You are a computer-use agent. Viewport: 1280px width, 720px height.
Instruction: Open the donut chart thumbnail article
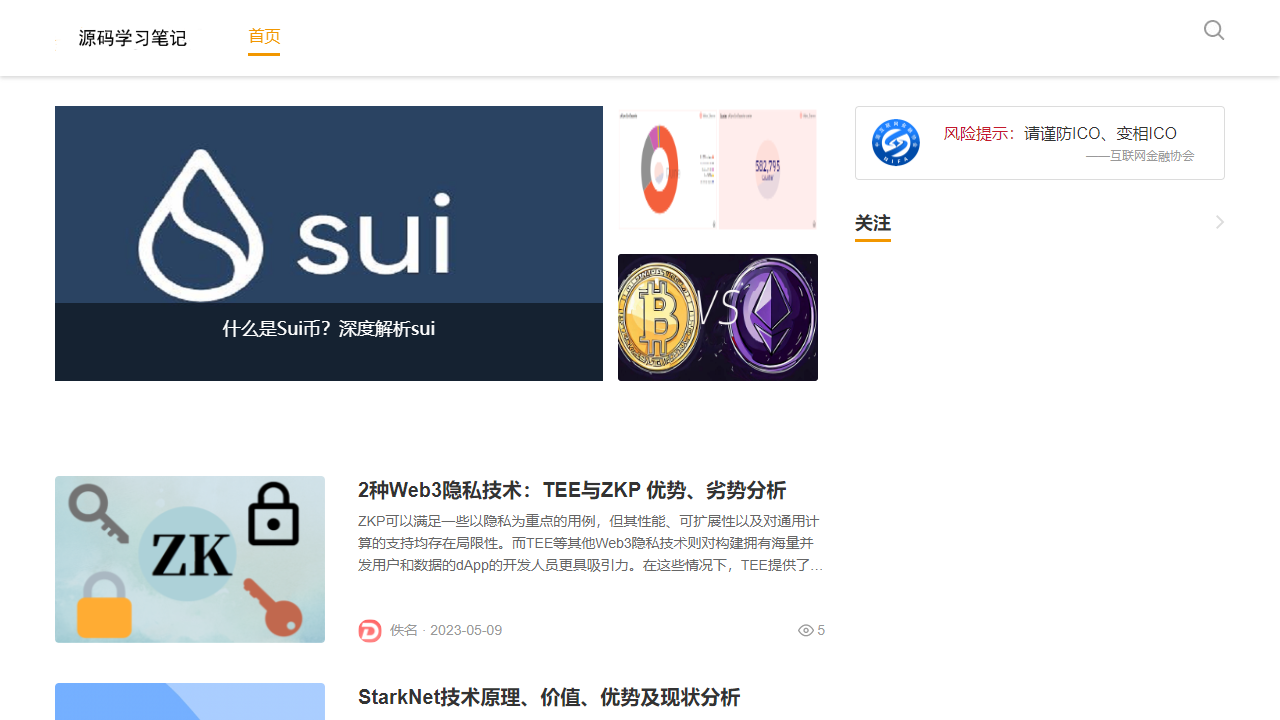click(718, 169)
